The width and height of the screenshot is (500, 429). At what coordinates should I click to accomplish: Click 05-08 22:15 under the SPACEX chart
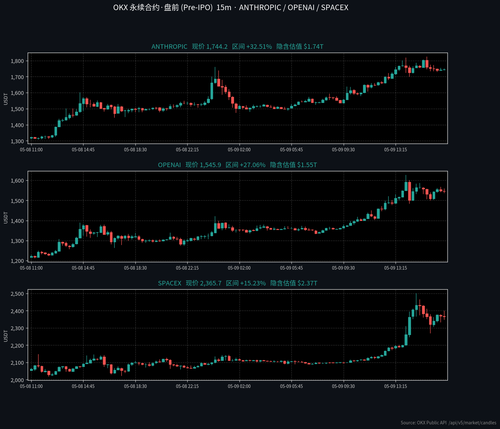[187, 386]
